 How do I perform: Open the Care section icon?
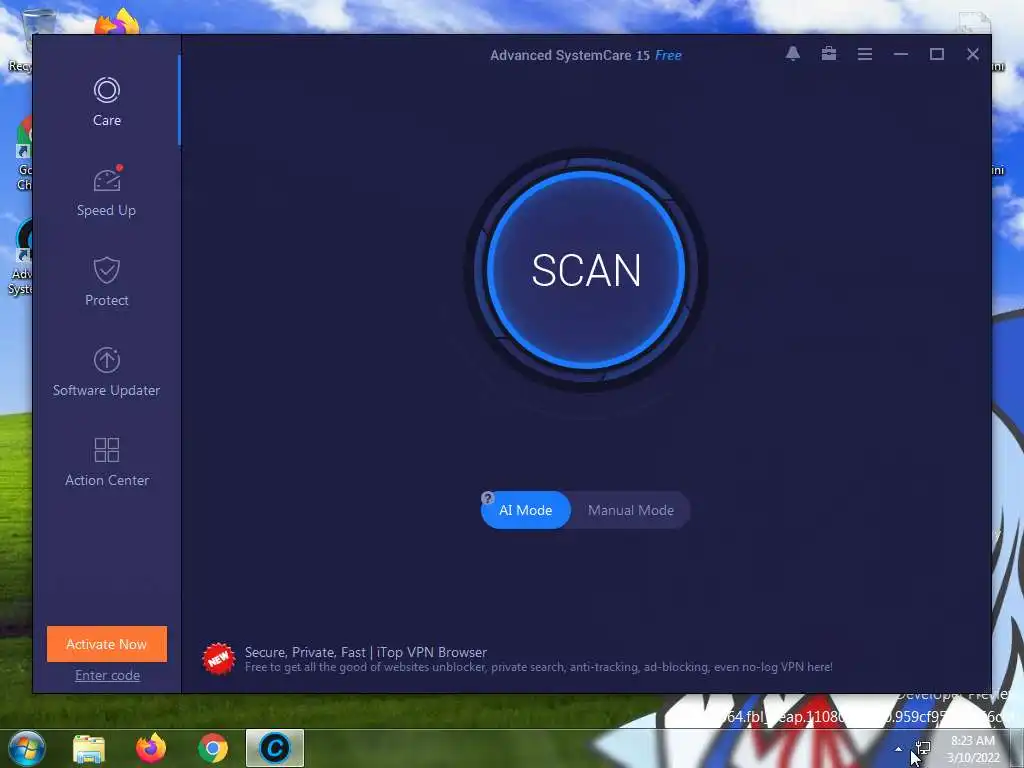click(x=106, y=90)
